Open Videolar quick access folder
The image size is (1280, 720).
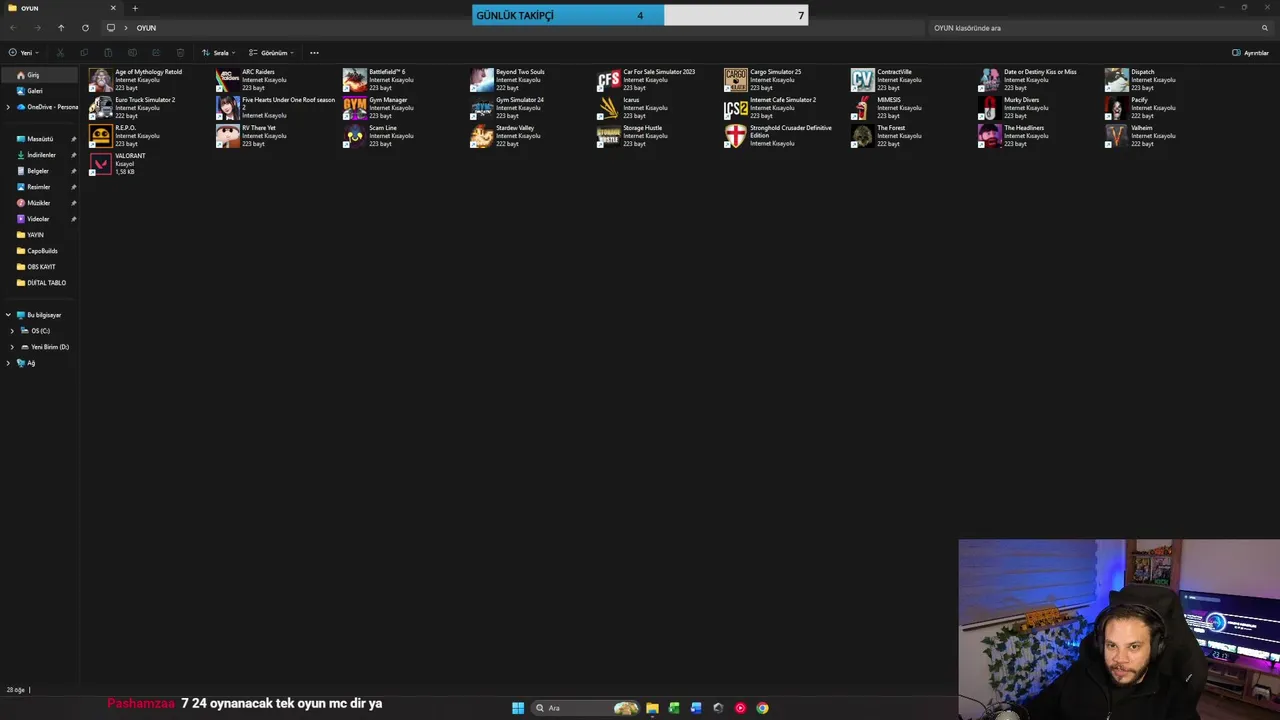point(40,219)
